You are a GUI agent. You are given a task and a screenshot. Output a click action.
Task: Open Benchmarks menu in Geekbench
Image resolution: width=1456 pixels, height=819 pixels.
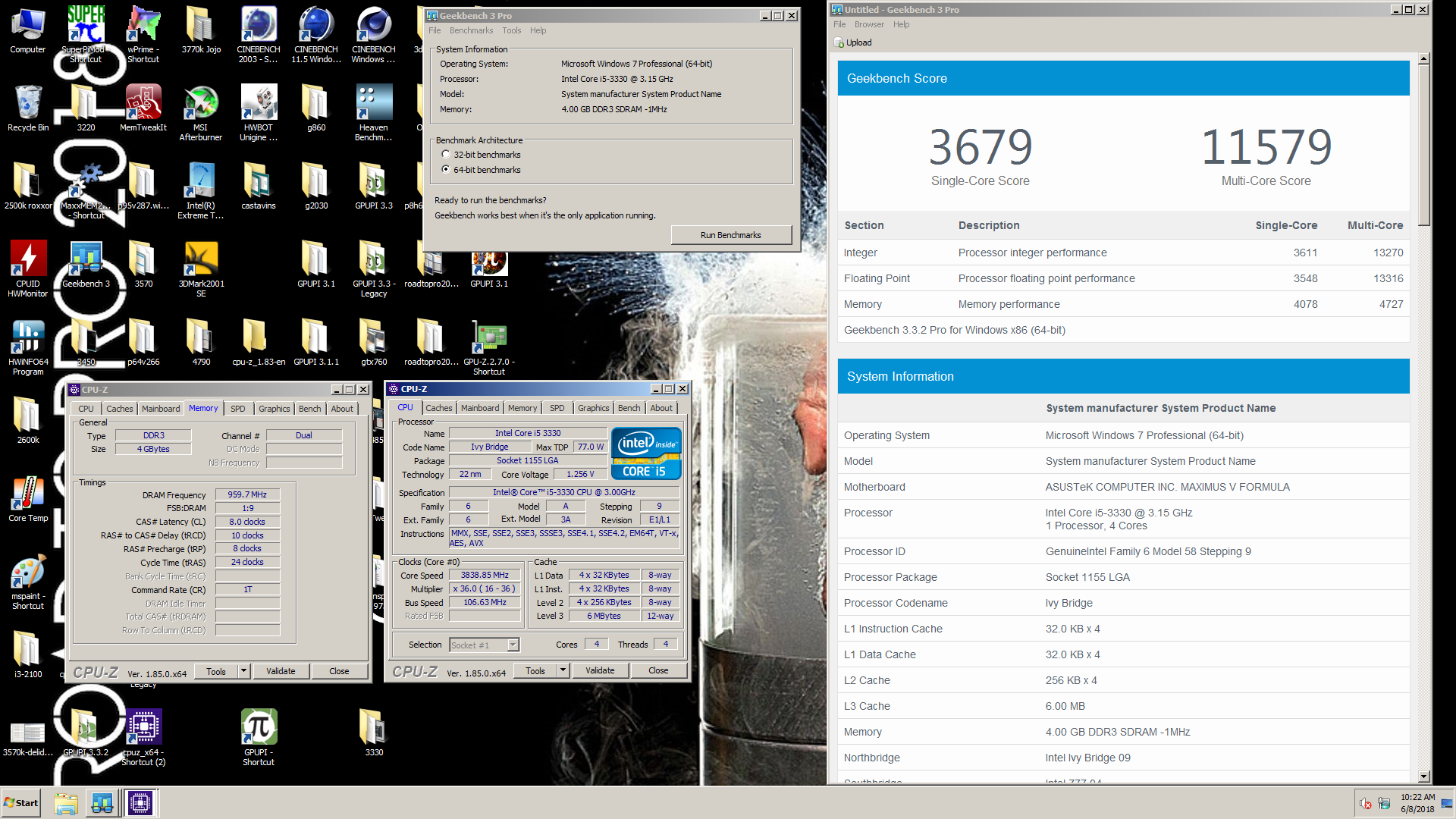(471, 30)
